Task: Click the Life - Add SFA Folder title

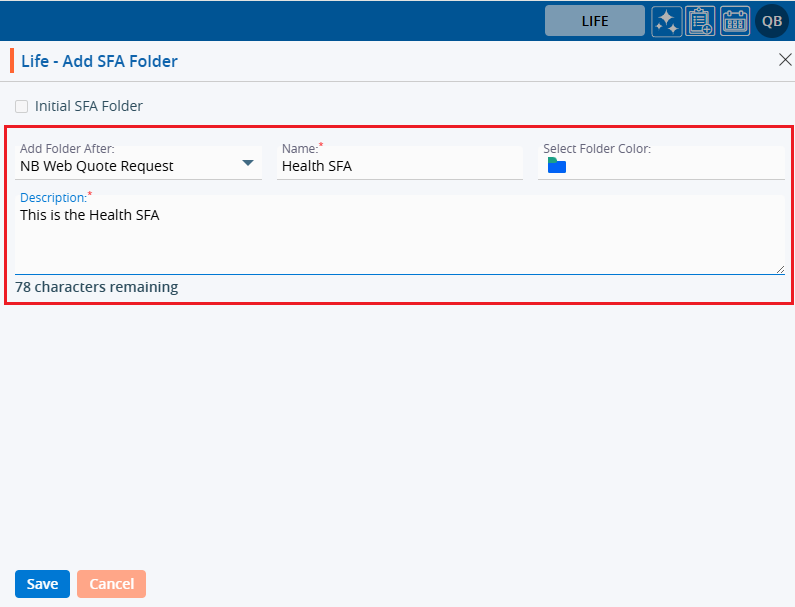Action: pyautogui.click(x=99, y=61)
